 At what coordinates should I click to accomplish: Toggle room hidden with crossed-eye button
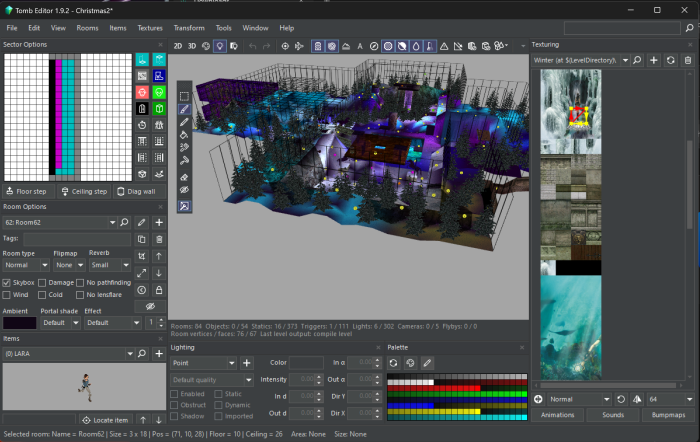(x=150, y=306)
